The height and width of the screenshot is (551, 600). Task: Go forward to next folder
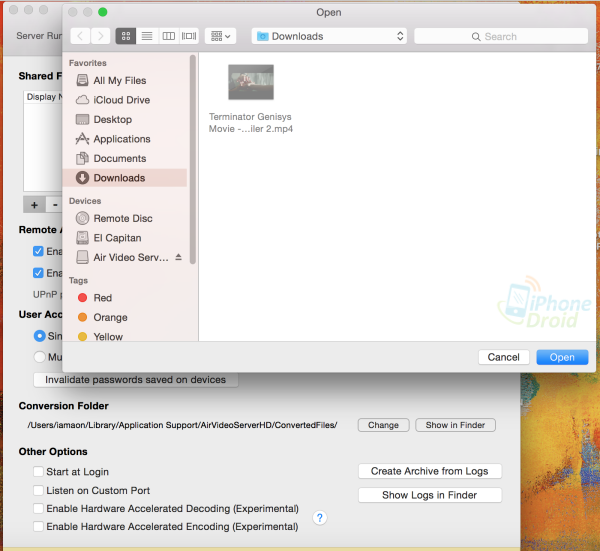[101, 36]
